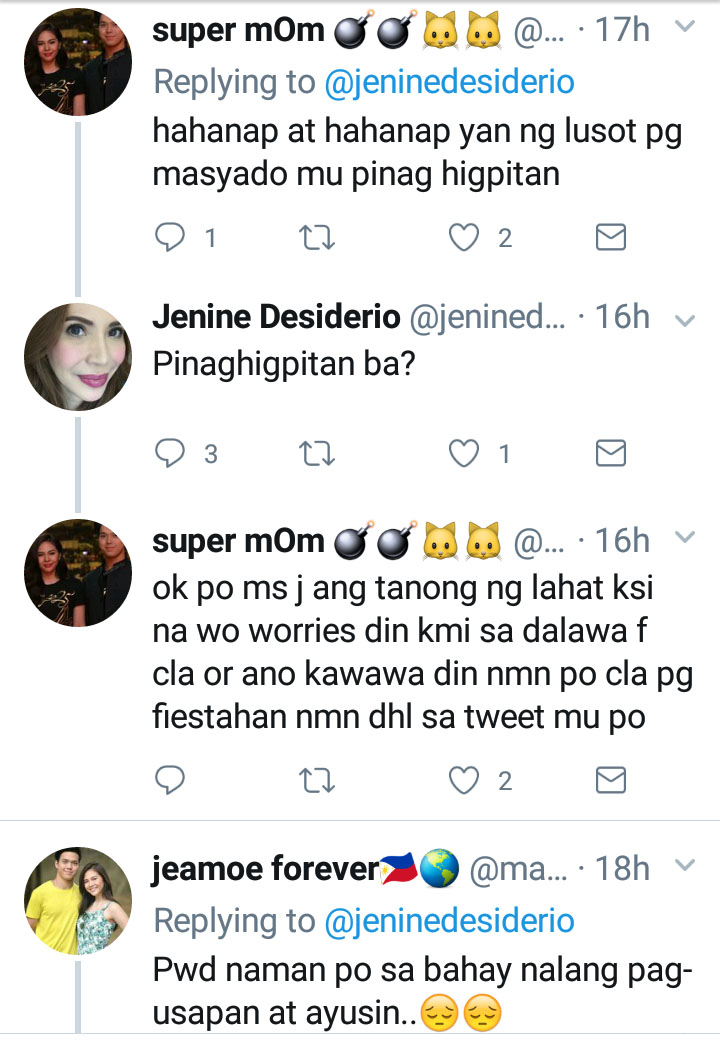View Jenine Desiderio's profile picture
This screenshot has width=720, height=1054.
(x=78, y=356)
